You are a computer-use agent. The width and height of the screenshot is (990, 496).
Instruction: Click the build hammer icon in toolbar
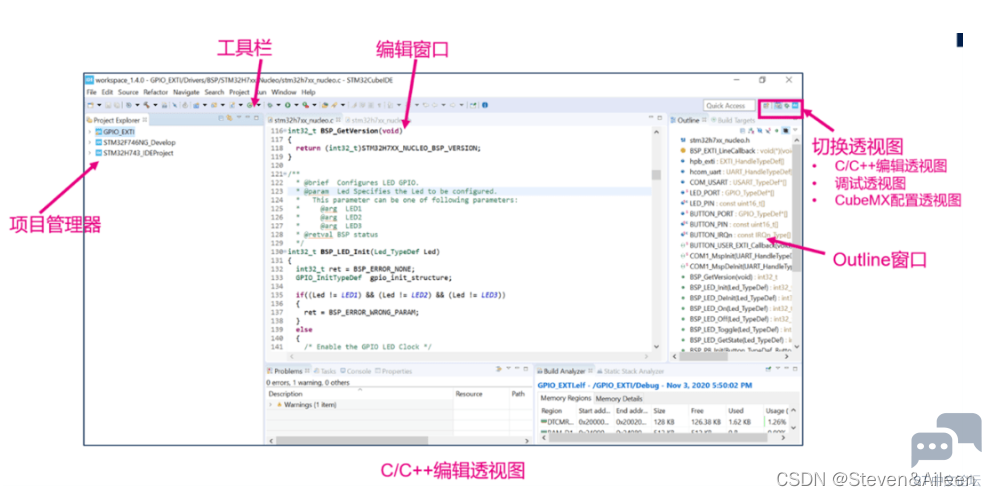148,105
